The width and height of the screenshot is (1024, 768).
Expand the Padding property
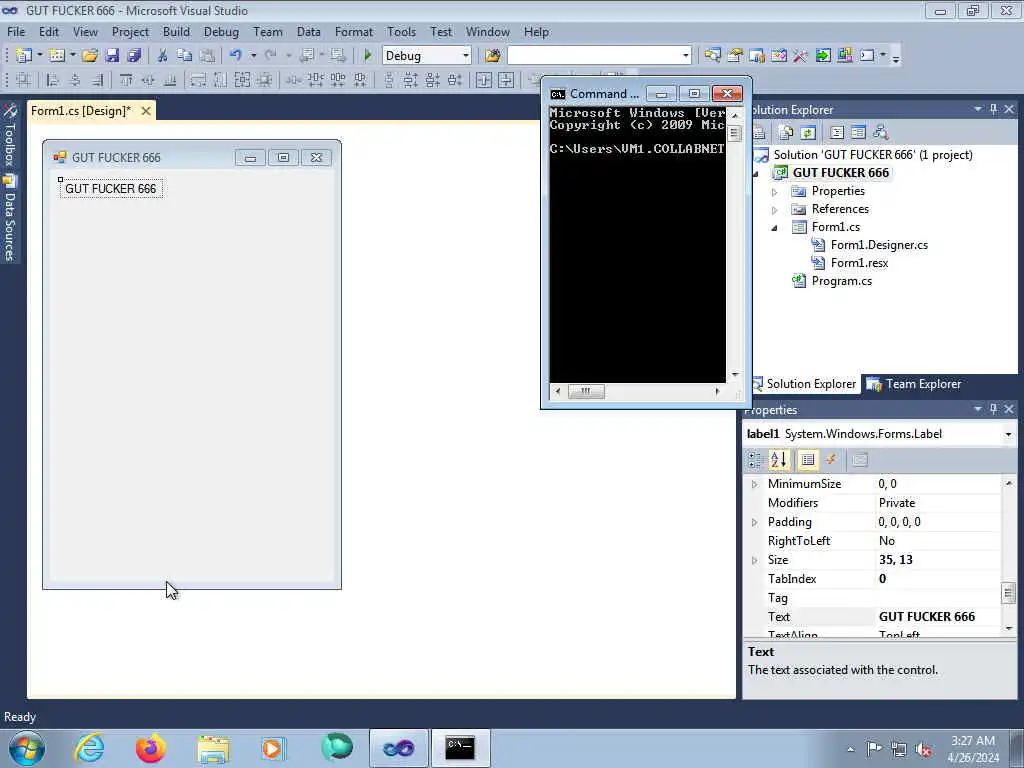tap(754, 522)
